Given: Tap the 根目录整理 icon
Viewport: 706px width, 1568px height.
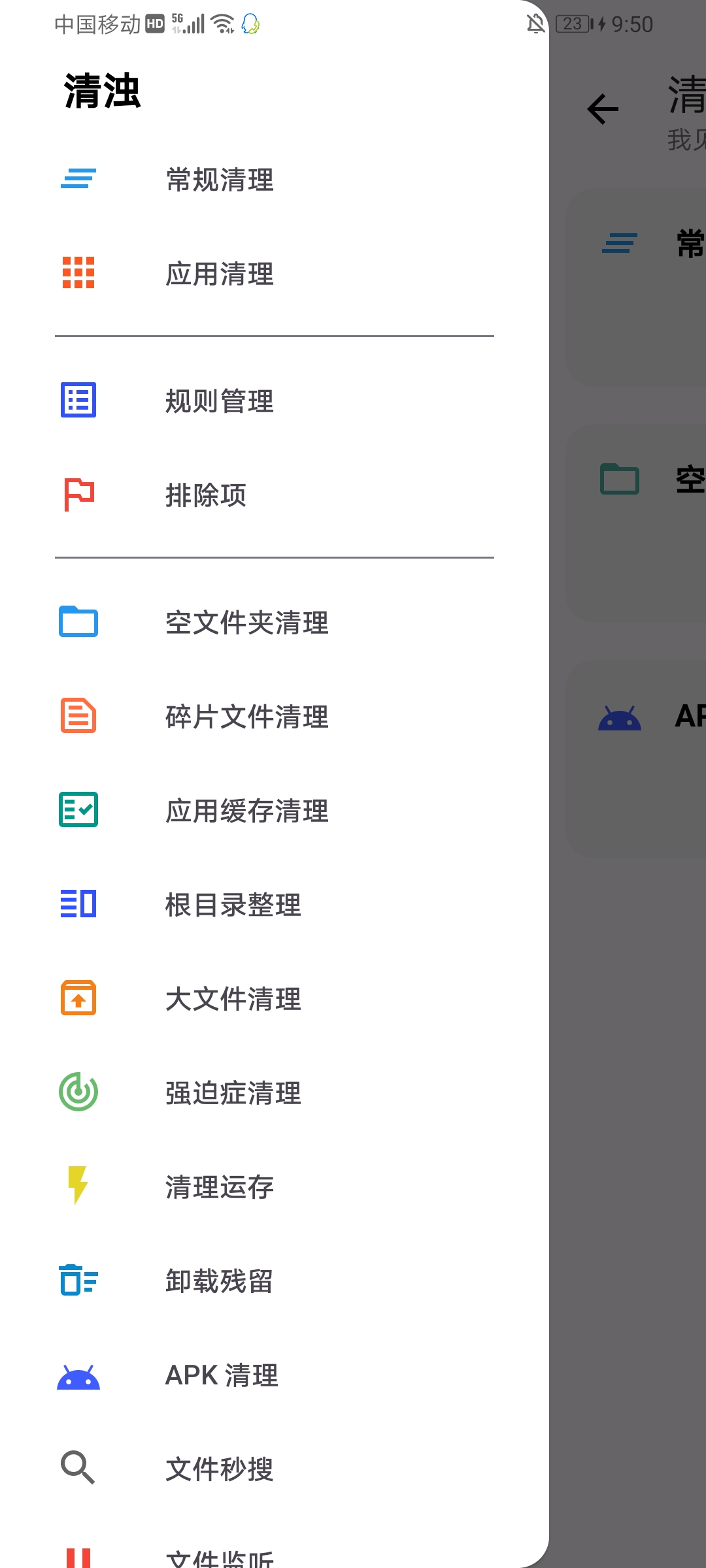Looking at the screenshot, I should tap(78, 904).
